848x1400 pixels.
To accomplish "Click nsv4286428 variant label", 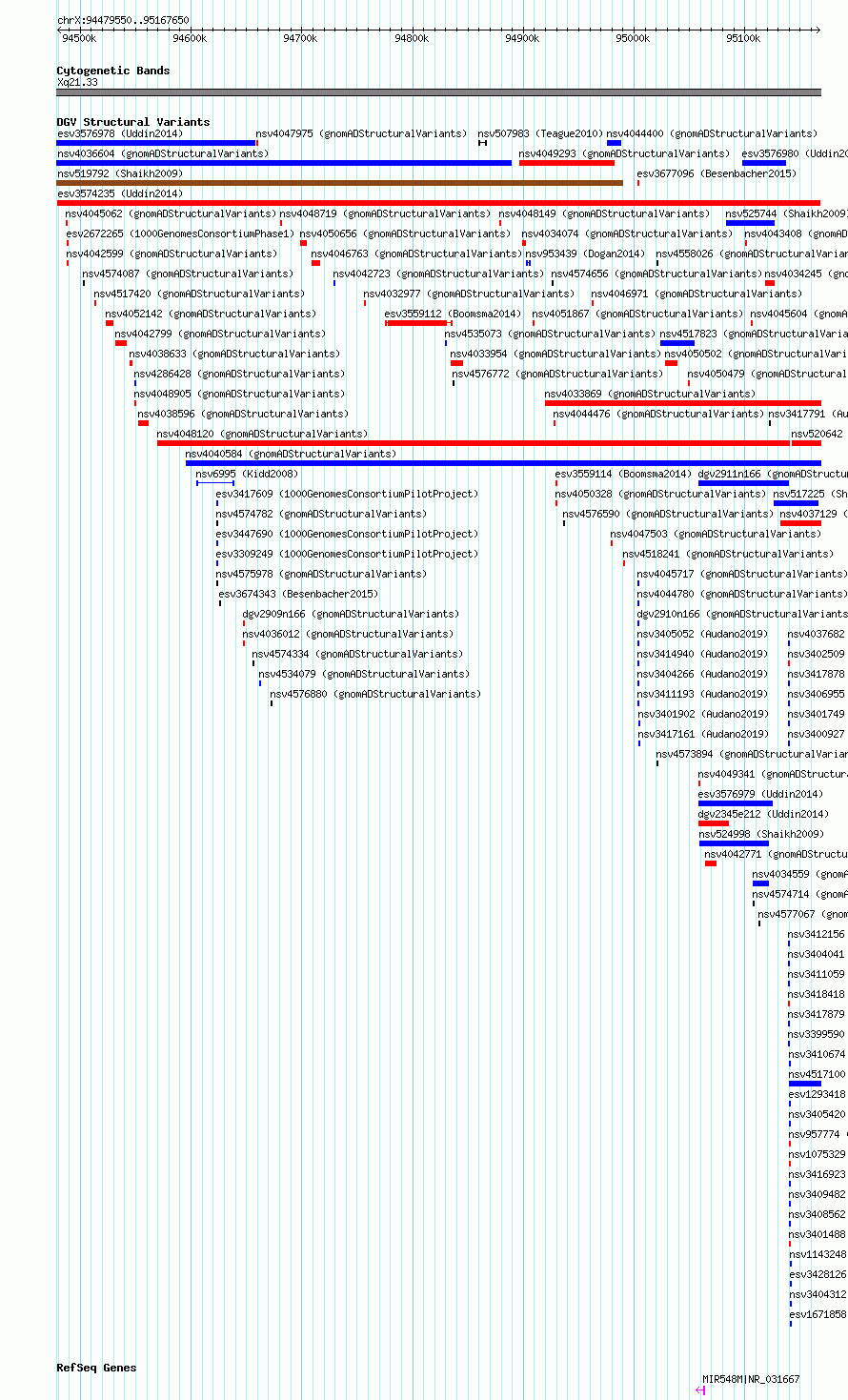I will point(239,374).
